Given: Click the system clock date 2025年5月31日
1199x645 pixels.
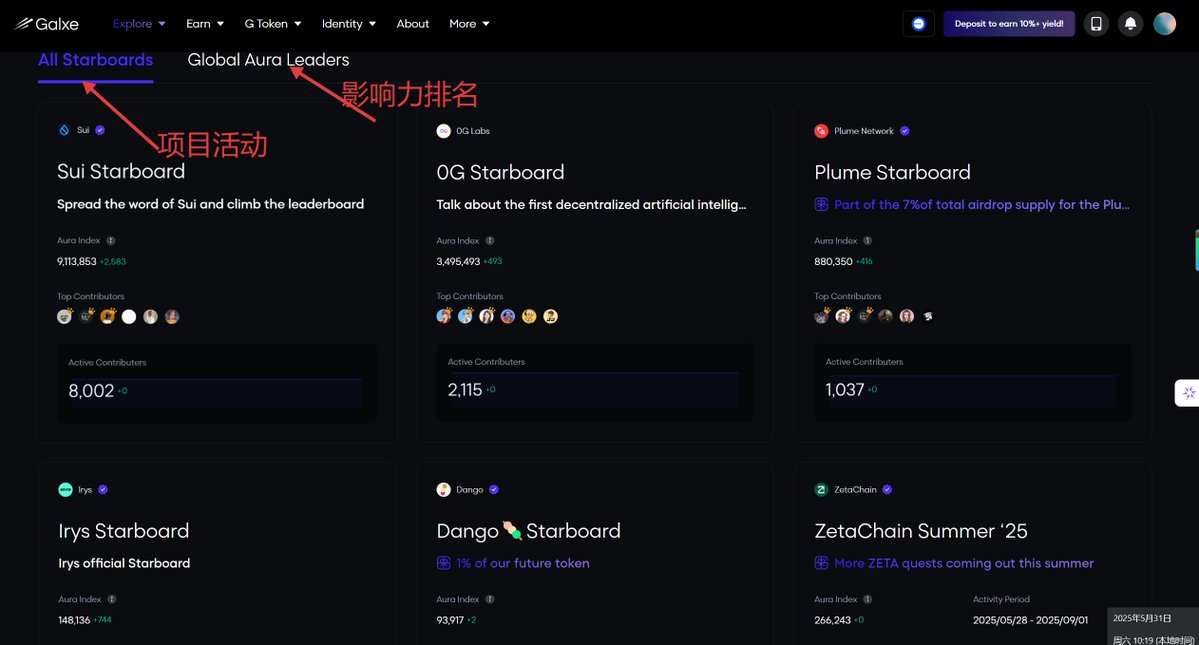Looking at the screenshot, I should point(1142,617).
